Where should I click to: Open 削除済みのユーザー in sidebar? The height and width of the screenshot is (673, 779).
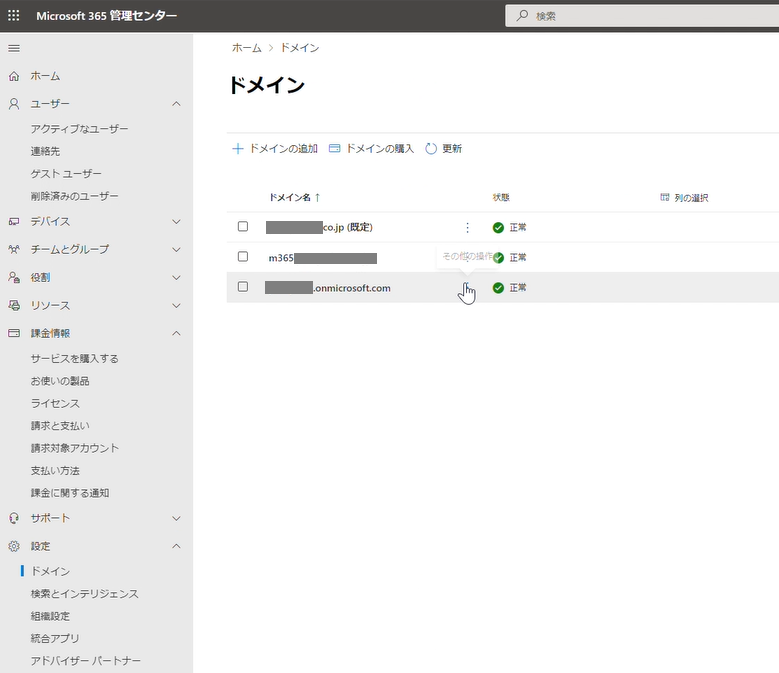(75, 196)
